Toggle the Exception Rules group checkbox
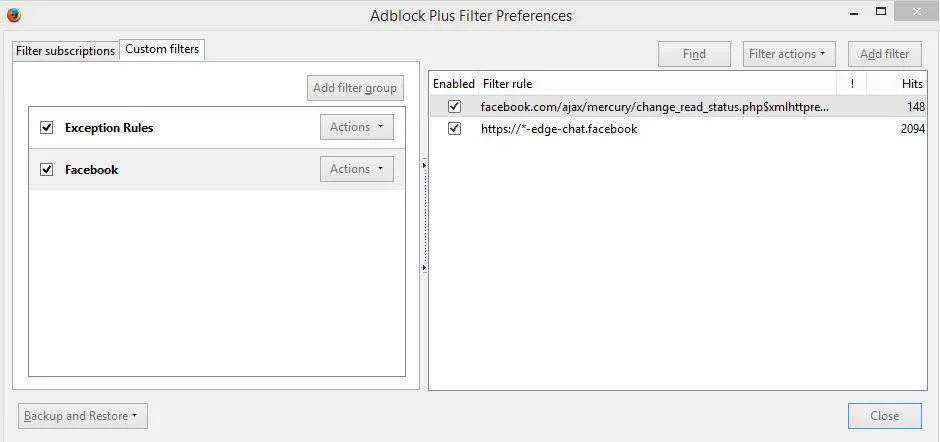This screenshot has height=442, width=940. [x=47, y=127]
